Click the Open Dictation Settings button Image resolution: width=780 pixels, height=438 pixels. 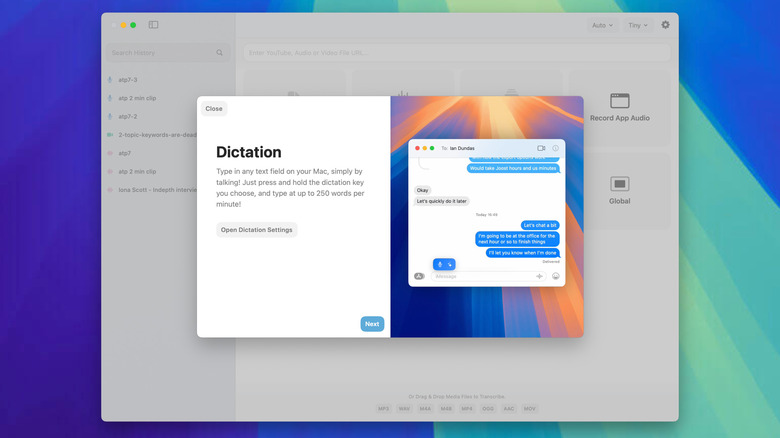click(257, 230)
